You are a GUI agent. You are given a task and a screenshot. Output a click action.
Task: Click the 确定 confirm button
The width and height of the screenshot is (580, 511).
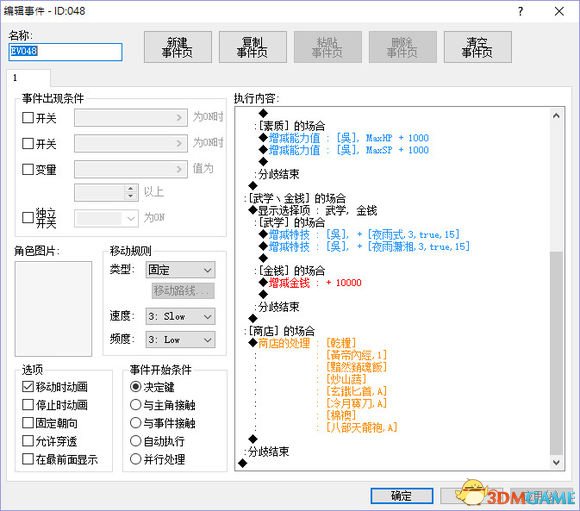coord(402,496)
